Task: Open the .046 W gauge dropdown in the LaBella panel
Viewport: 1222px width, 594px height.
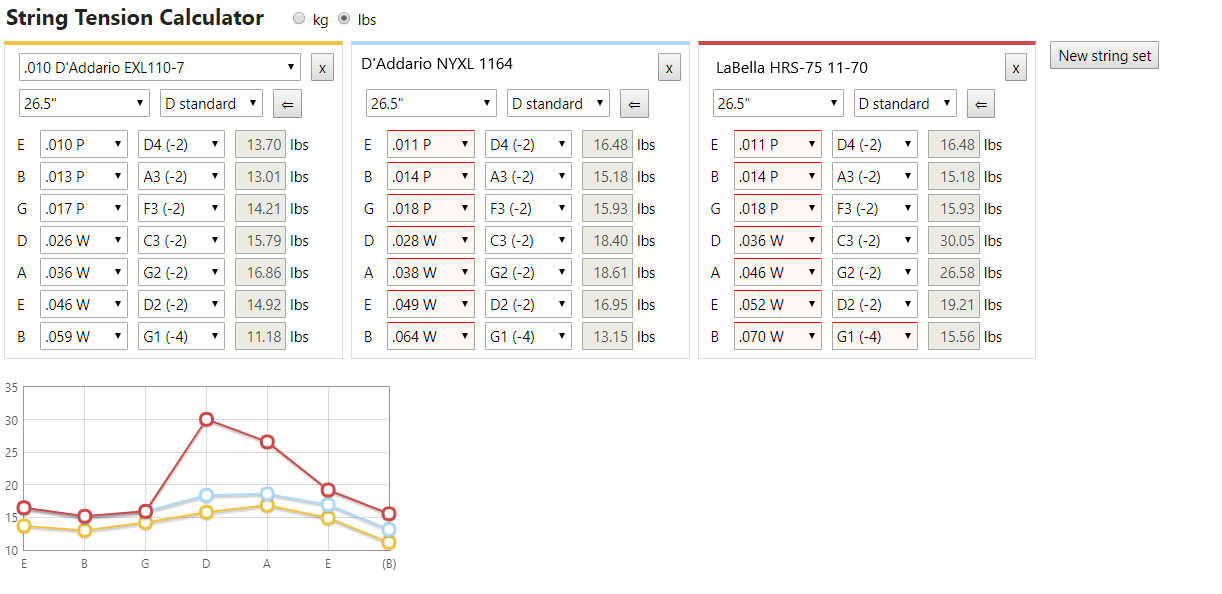Action: 778,272
